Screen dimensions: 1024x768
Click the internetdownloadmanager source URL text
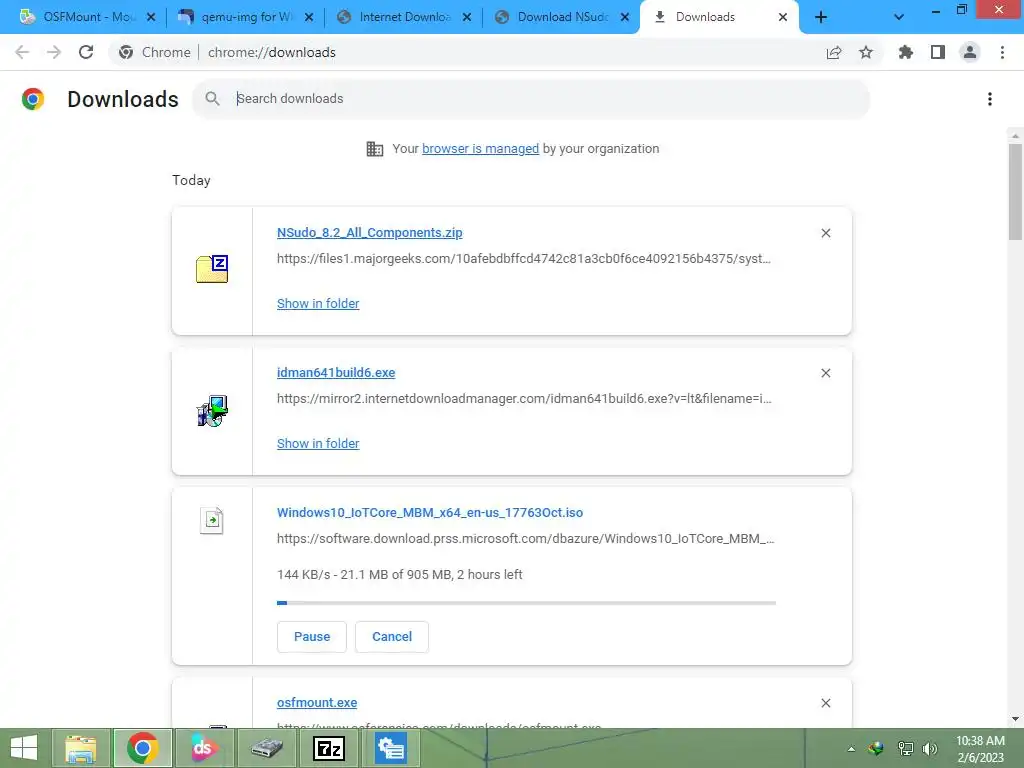(x=524, y=398)
